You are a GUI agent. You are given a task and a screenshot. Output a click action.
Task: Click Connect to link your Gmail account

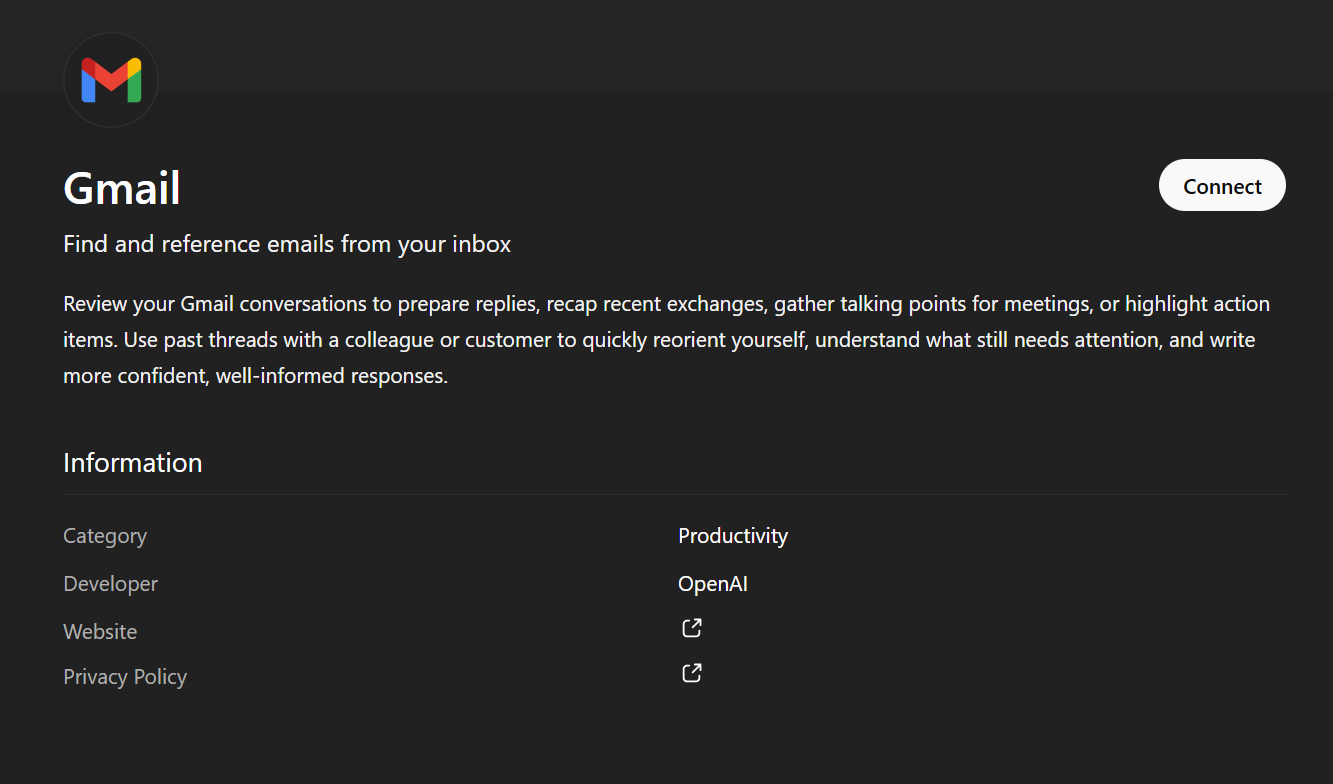click(x=1221, y=185)
